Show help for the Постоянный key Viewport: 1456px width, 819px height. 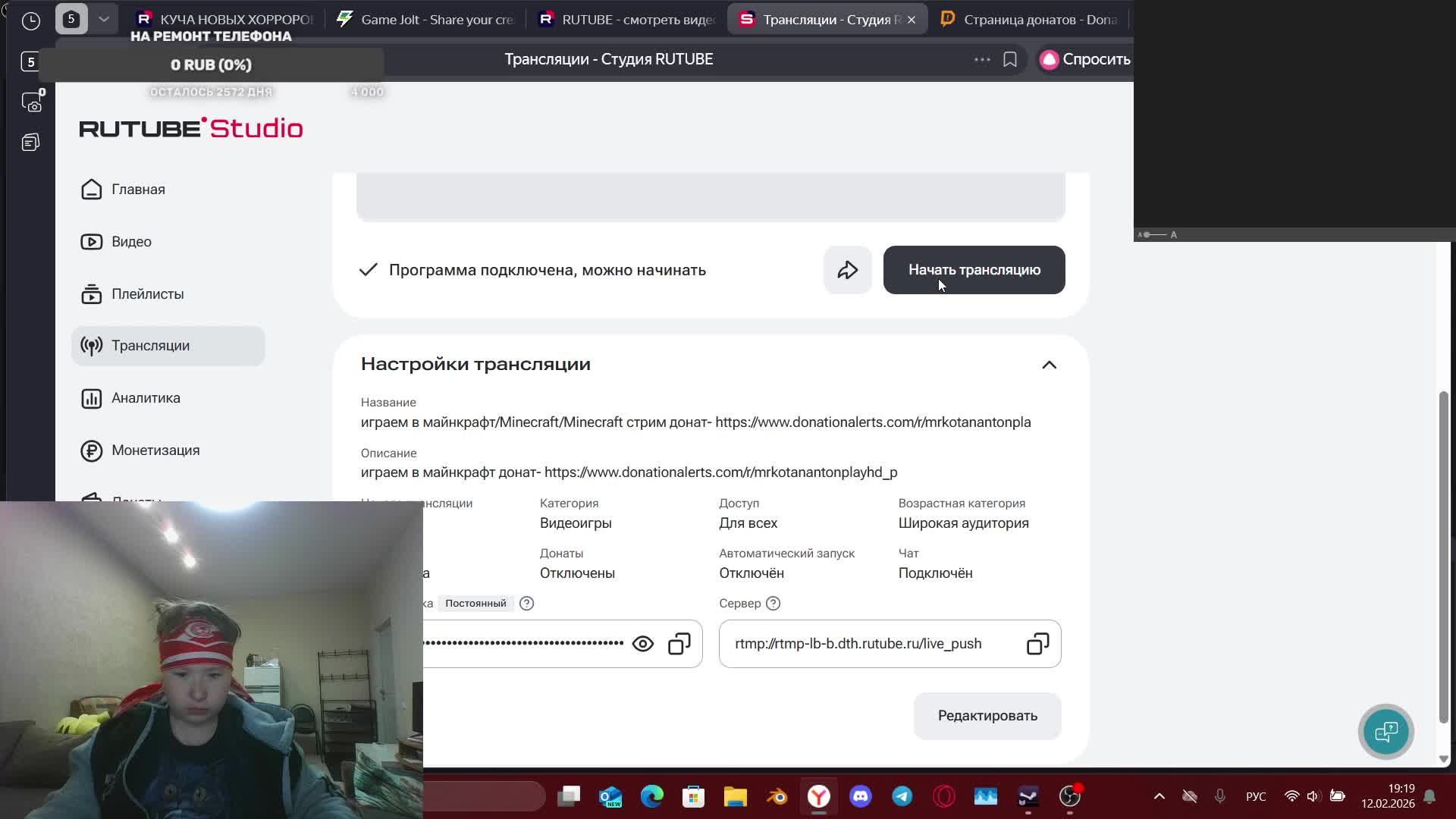coord(526,604)
